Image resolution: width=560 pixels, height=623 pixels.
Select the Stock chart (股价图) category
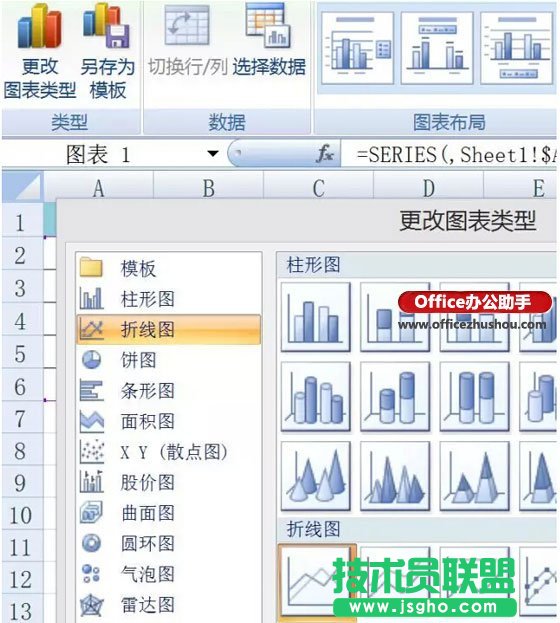coord(169,482)
